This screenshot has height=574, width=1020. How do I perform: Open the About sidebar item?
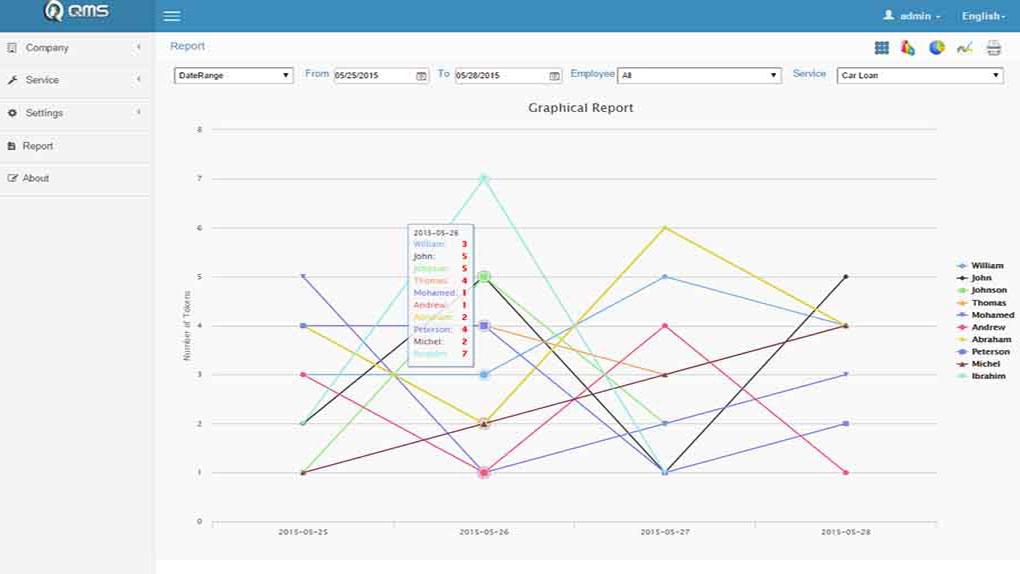[x=77, y=178]
